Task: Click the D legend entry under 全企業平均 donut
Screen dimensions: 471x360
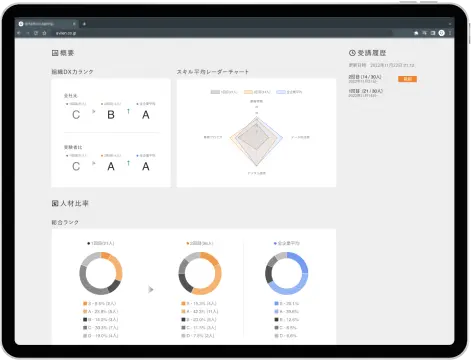Action: [x=286, y=336]
